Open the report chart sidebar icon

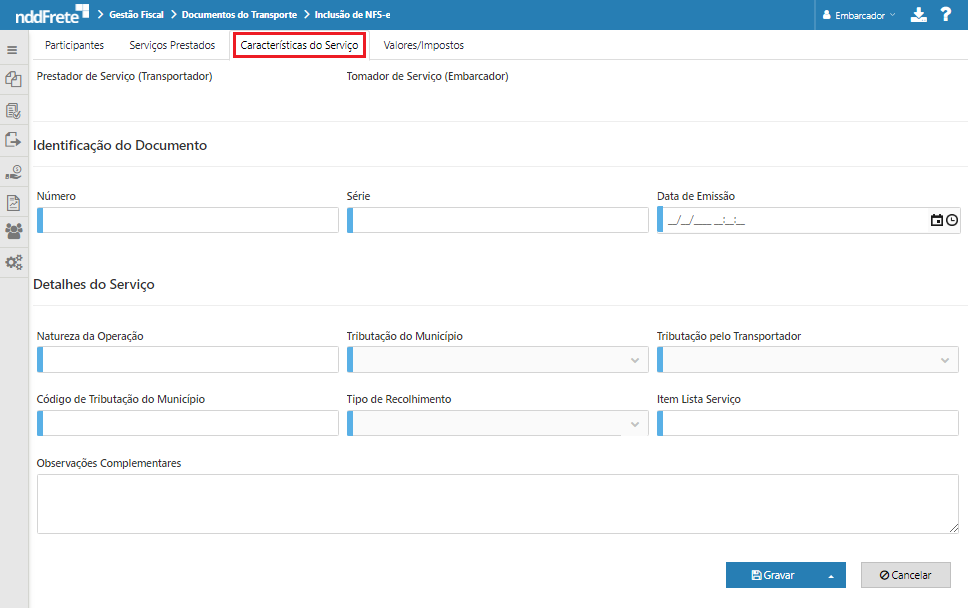coord(13,202)
